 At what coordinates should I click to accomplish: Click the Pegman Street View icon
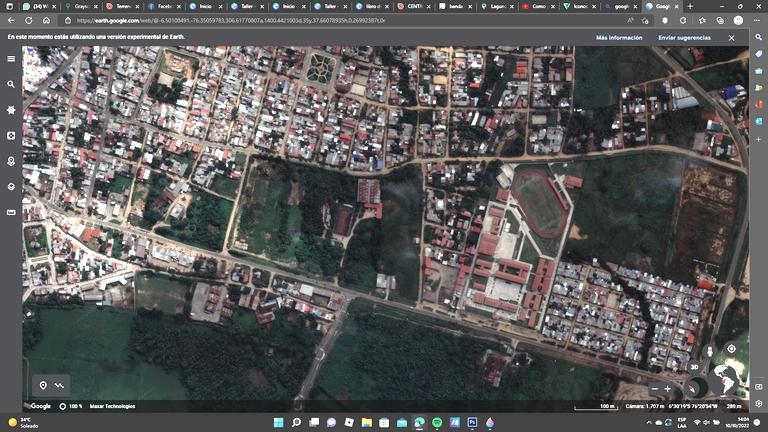709,352
